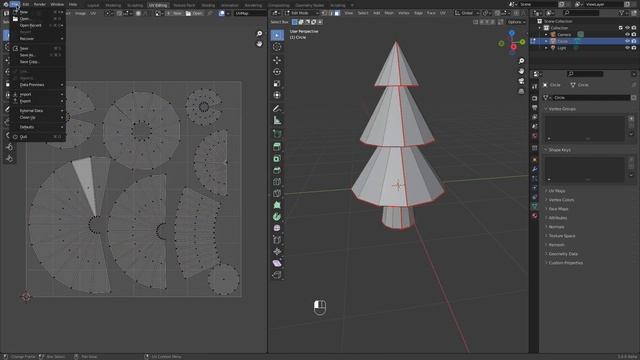The image size is (640, 360).
Task: Enable face select mode in 3D viewport
Action: click(337, 13)
